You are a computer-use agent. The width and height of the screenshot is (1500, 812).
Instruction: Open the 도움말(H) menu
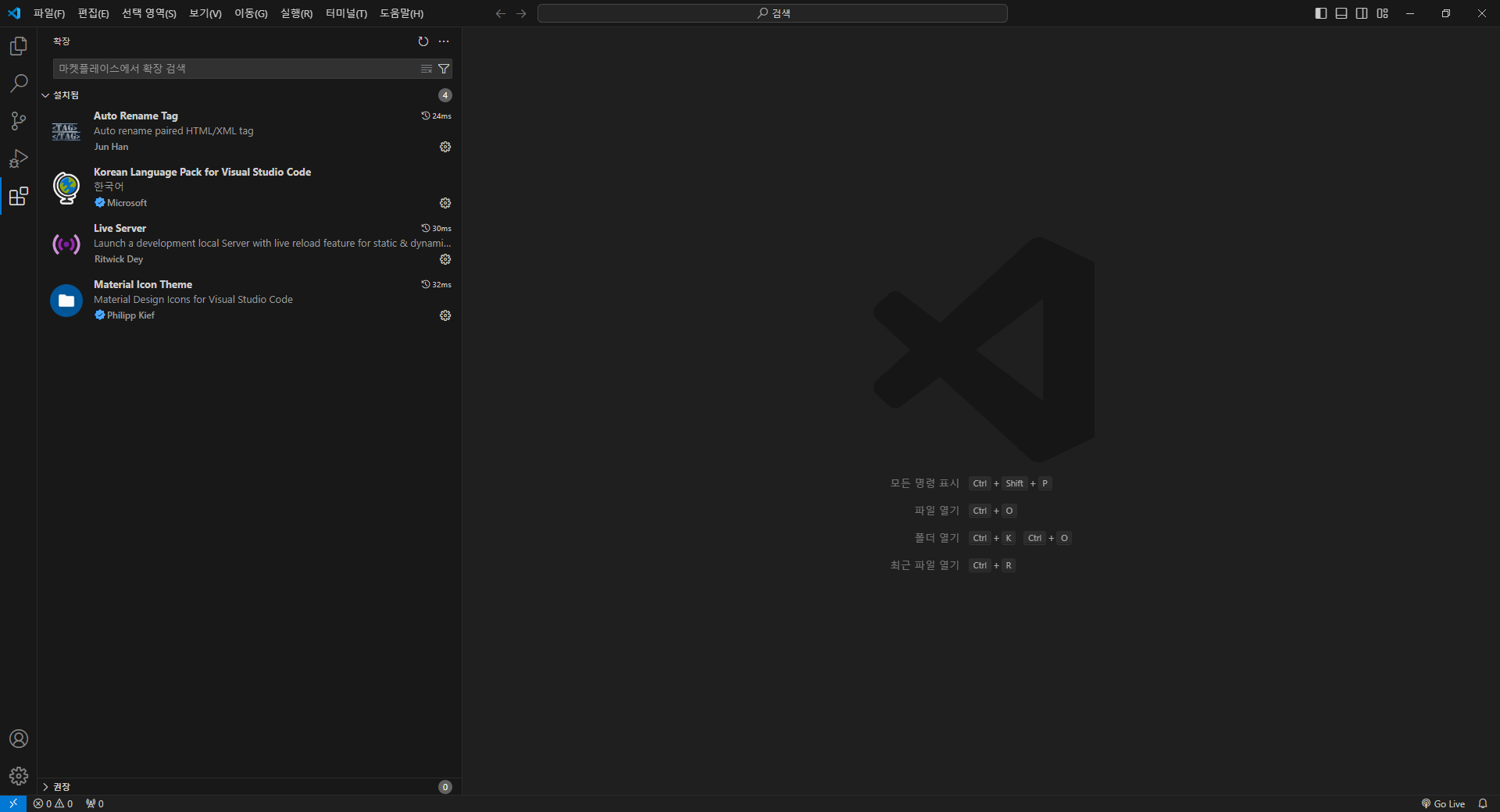[x=402, y=13]
